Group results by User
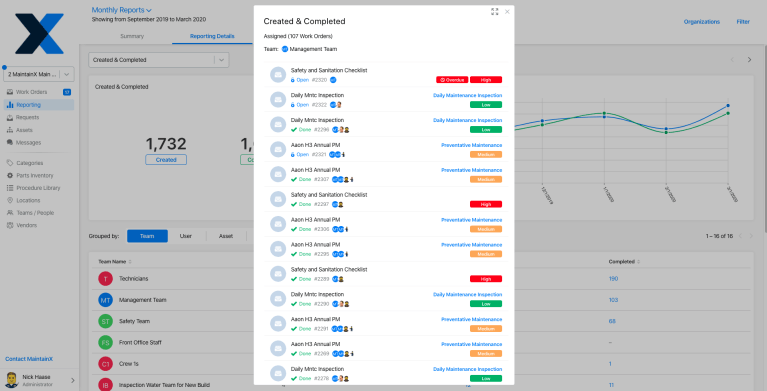This screenshot has height=391, width=767. [186, 236]
